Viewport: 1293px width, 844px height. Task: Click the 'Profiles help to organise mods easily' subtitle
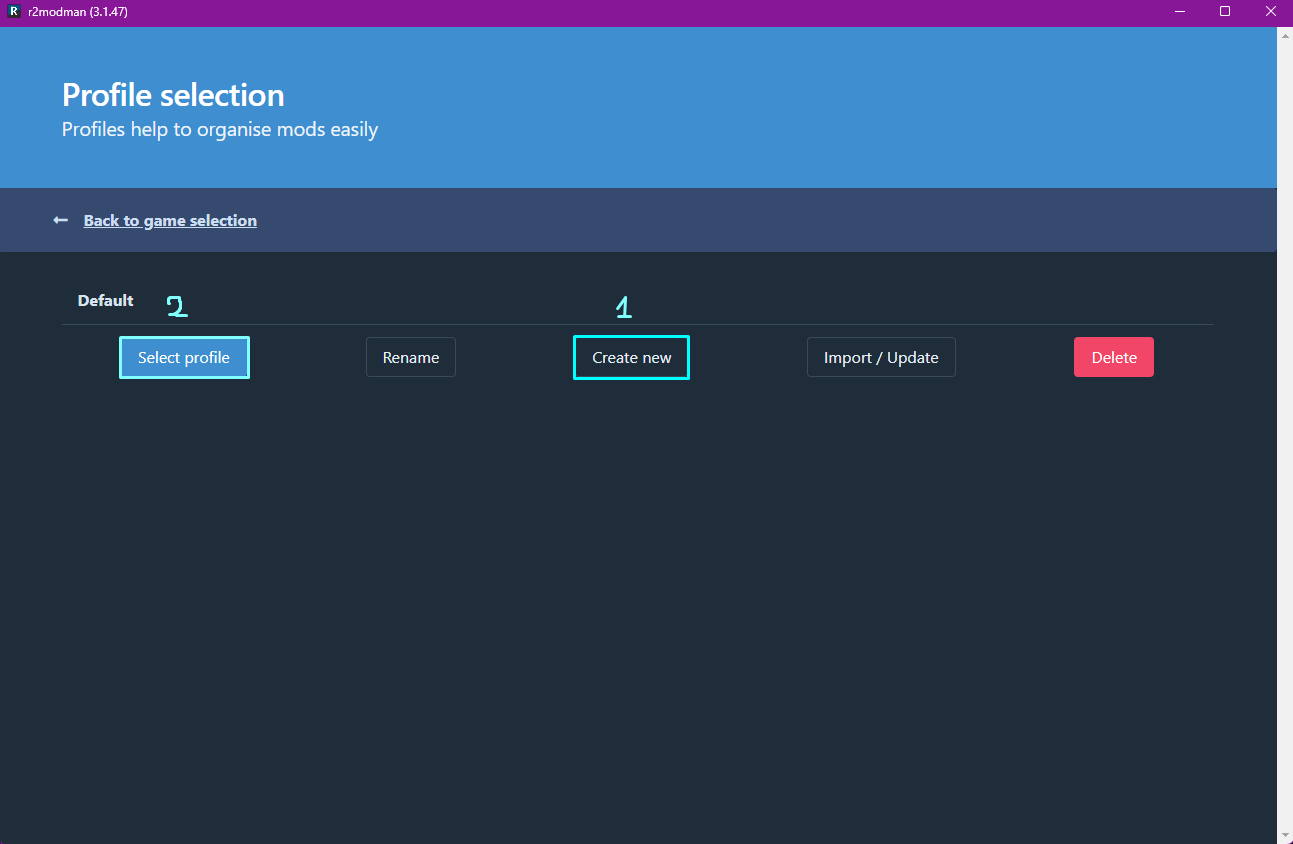pos(220,129)
